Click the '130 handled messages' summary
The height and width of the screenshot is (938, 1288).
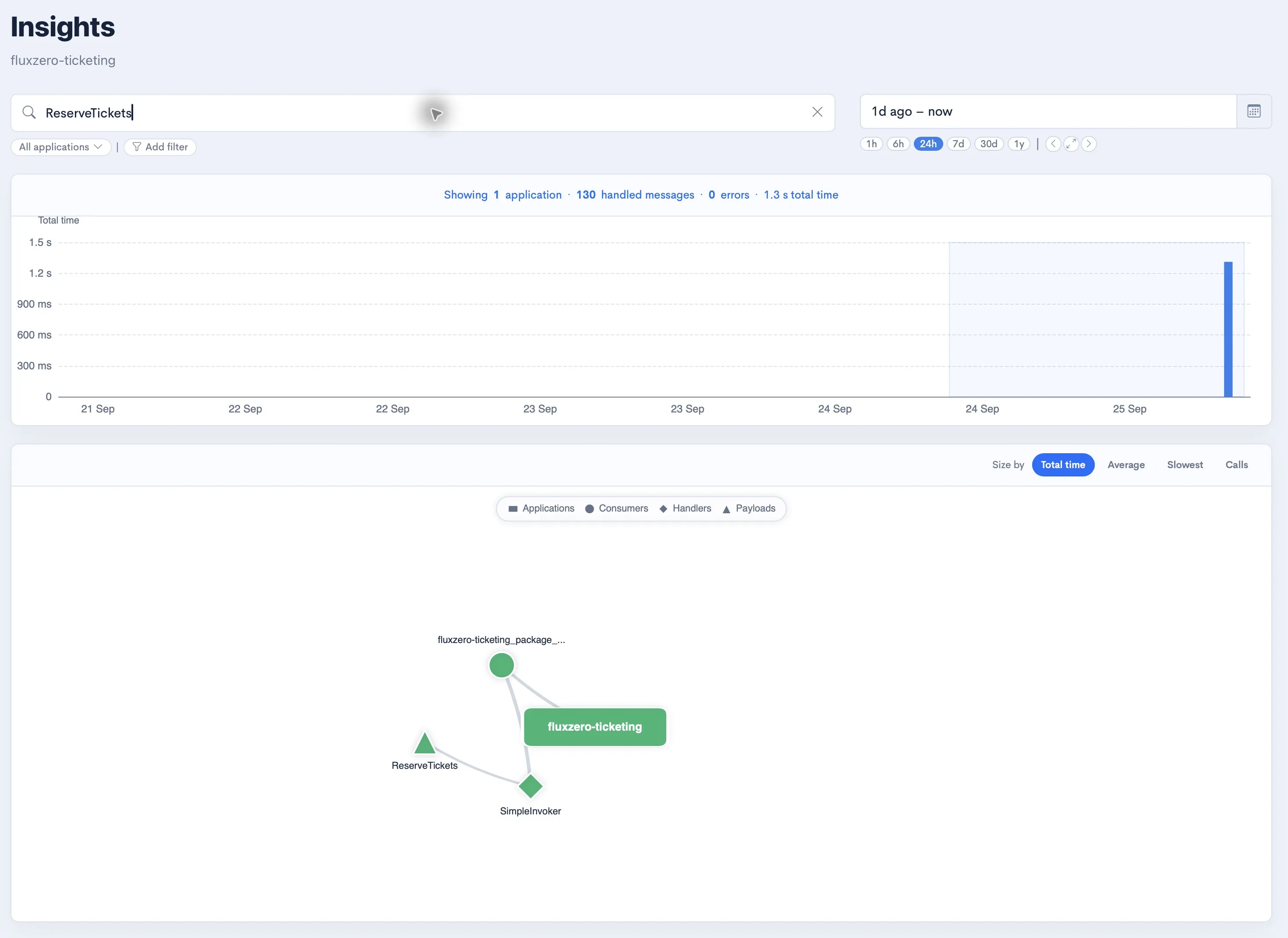coord(635,195)
